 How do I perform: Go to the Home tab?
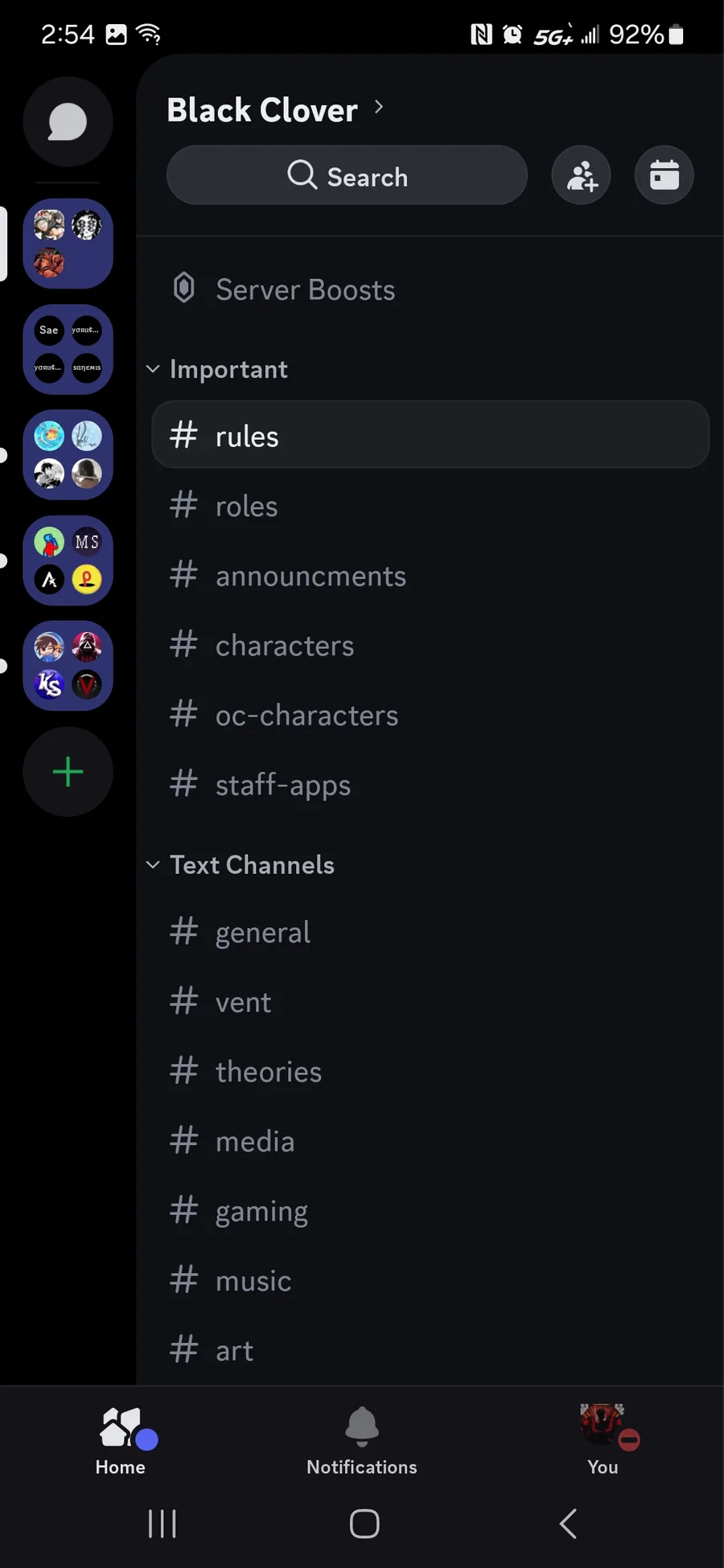click(x=121, y=1441)
